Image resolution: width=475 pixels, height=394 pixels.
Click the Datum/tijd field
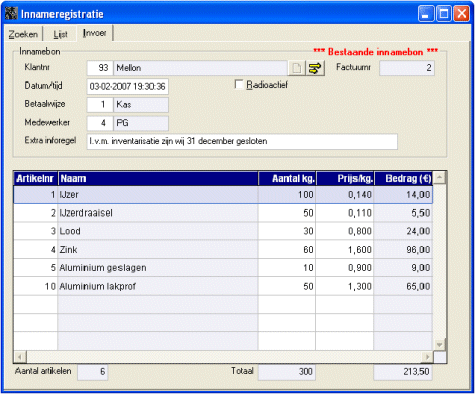pos(128,87)
